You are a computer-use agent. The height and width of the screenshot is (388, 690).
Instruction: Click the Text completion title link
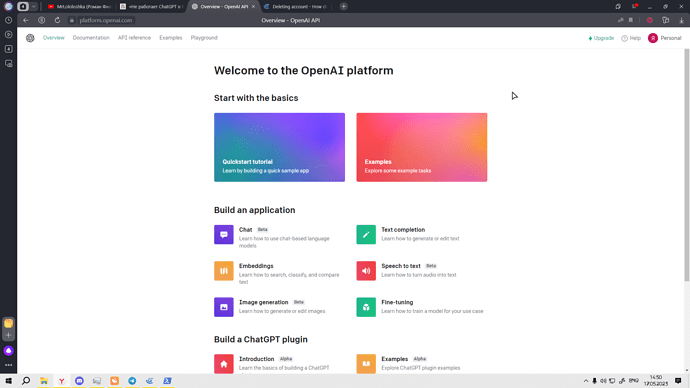click(403, 230)
